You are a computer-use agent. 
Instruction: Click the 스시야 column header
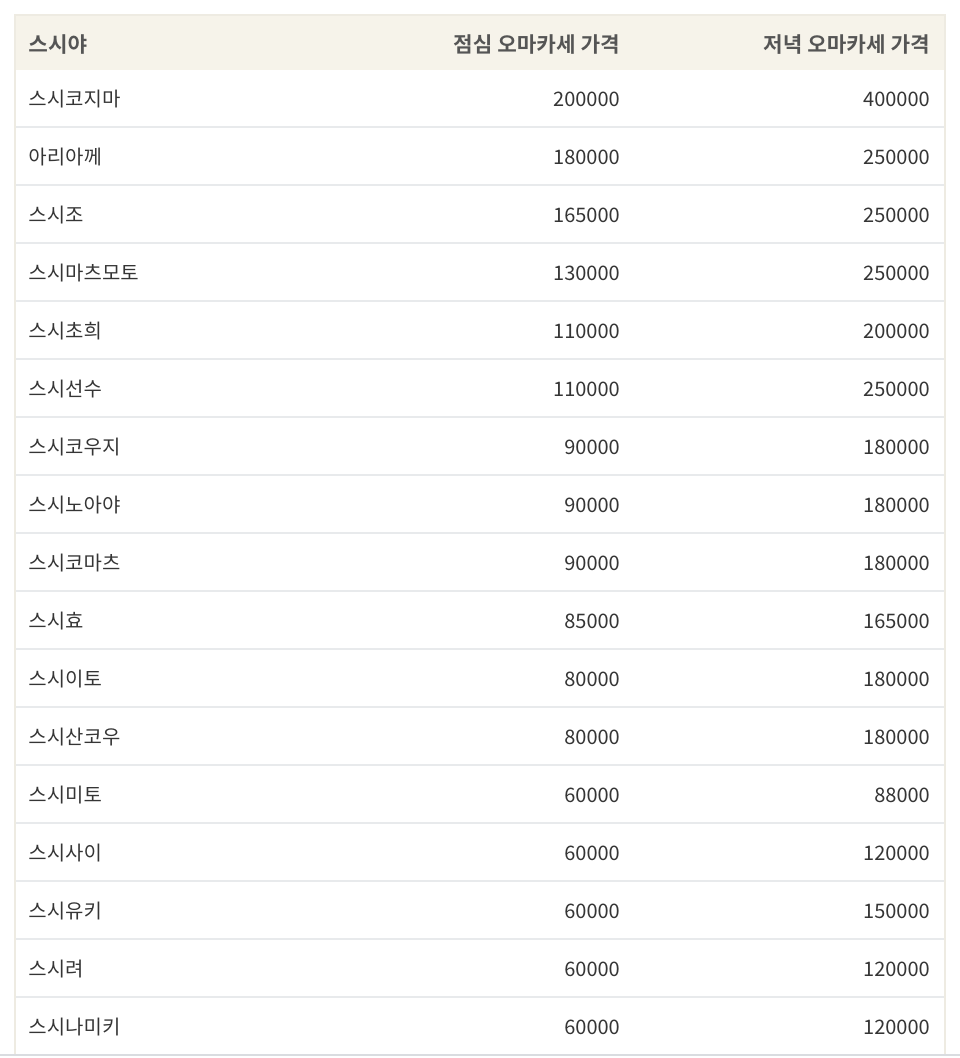[58, 44]
